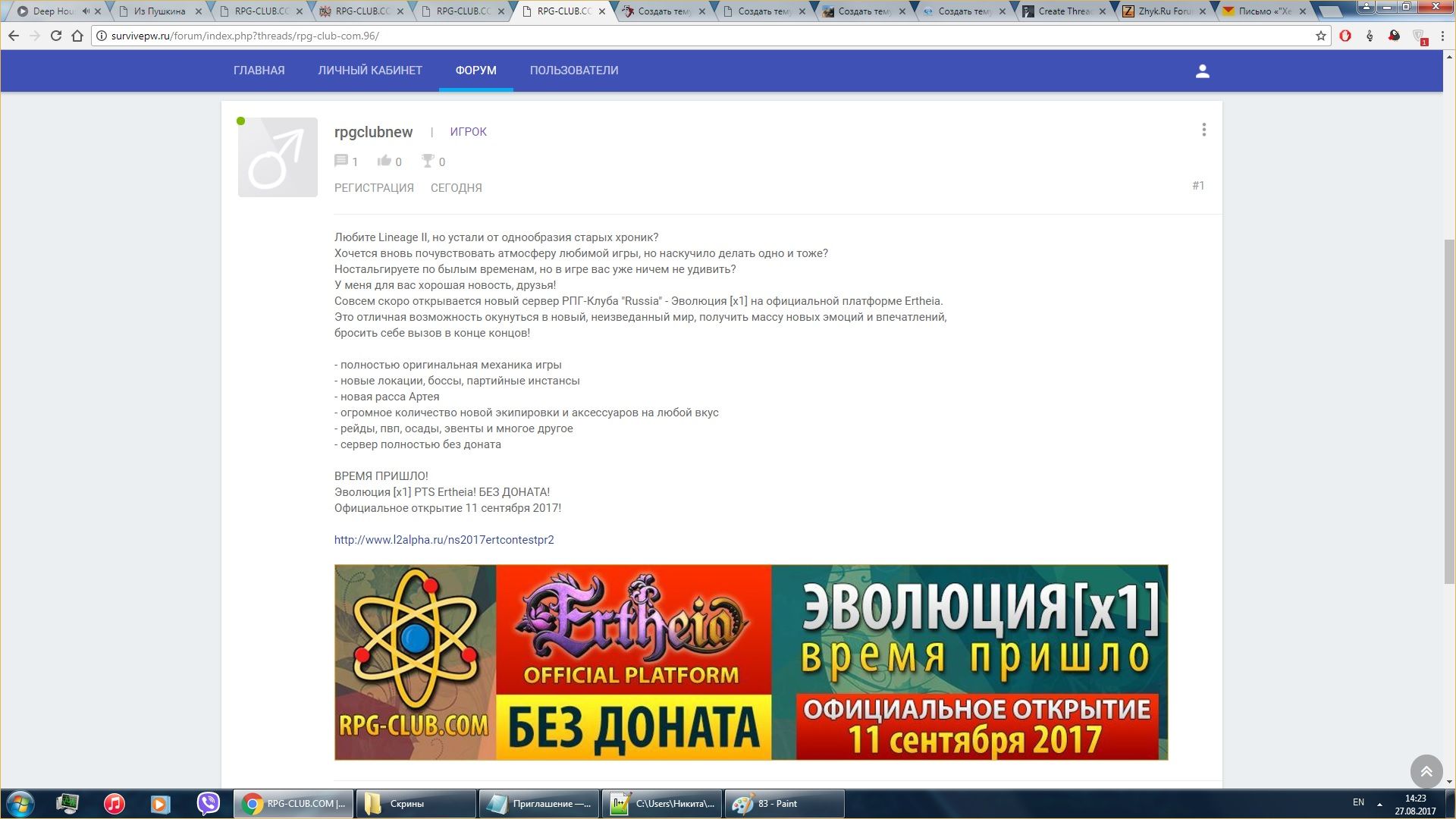Reload the current forum page
The width and height of the screenshot is (1456, 819).
pyautogui.click(x=56, y=36)
